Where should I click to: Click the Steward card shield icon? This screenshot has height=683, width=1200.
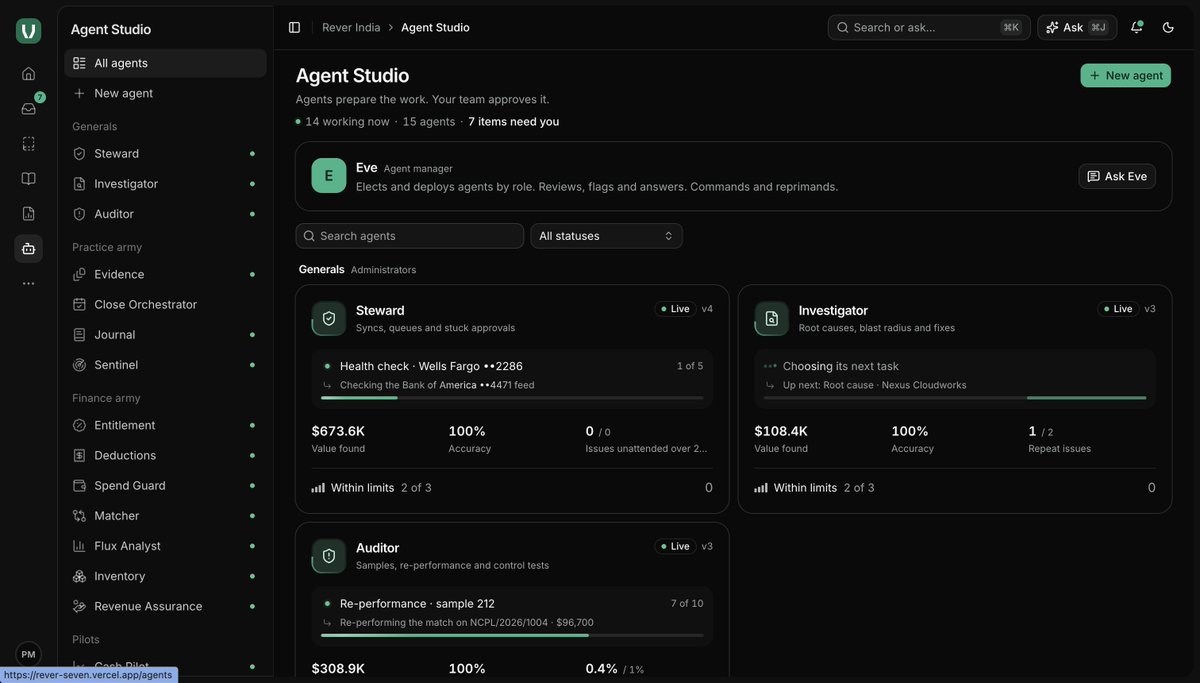tap(329, 319)
